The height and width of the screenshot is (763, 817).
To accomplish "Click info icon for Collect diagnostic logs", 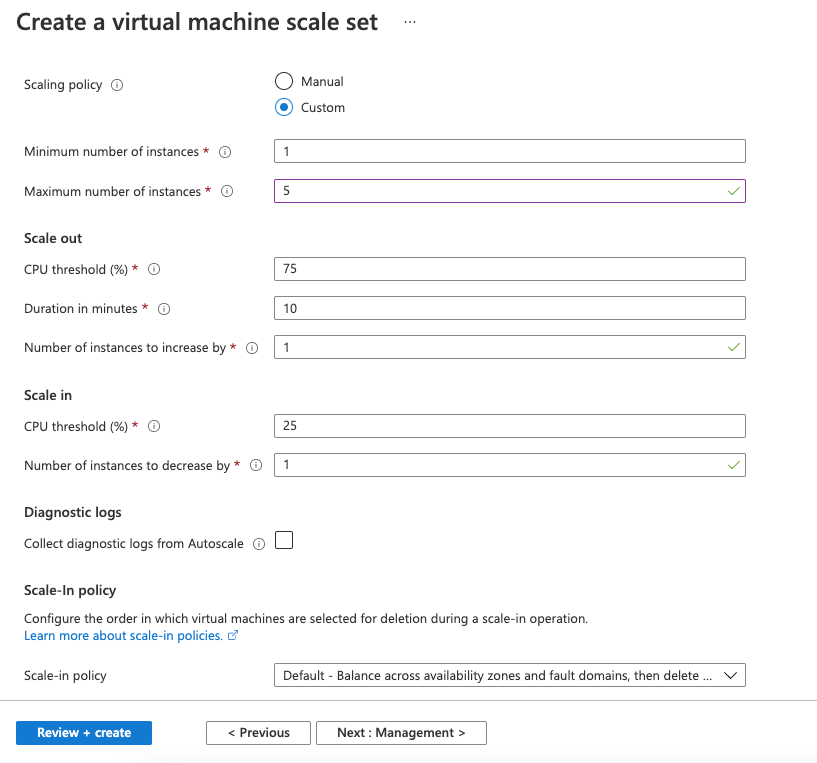I will tap(259, 544).
